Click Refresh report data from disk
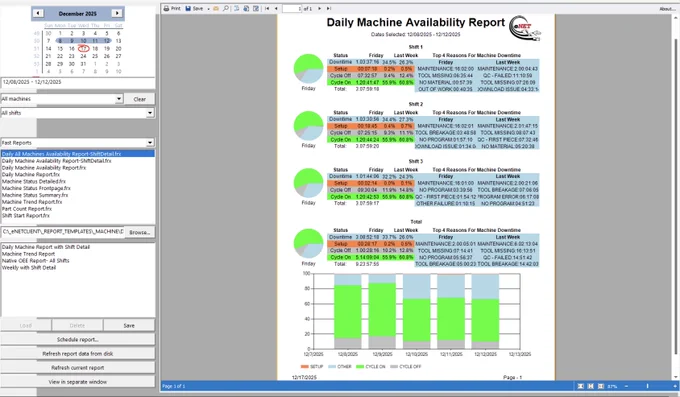The height and width of the screenshot is (397, 680). pyautogui.click(x=78, y=354)
